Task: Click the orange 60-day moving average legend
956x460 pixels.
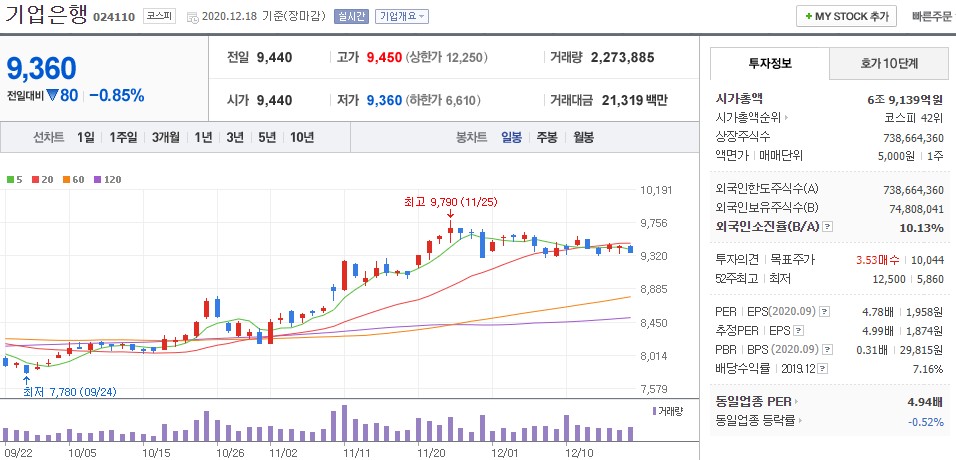Action: (x=73, y=179)
